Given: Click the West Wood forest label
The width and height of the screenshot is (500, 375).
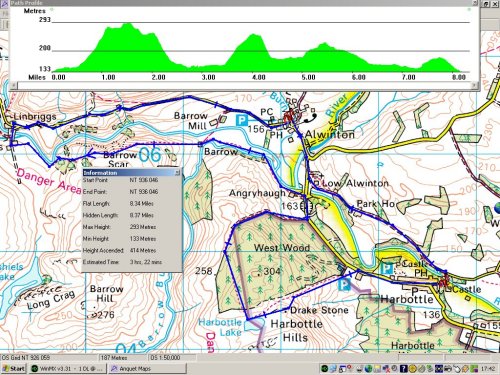Looking at the screenshot, I should point(282,248).
